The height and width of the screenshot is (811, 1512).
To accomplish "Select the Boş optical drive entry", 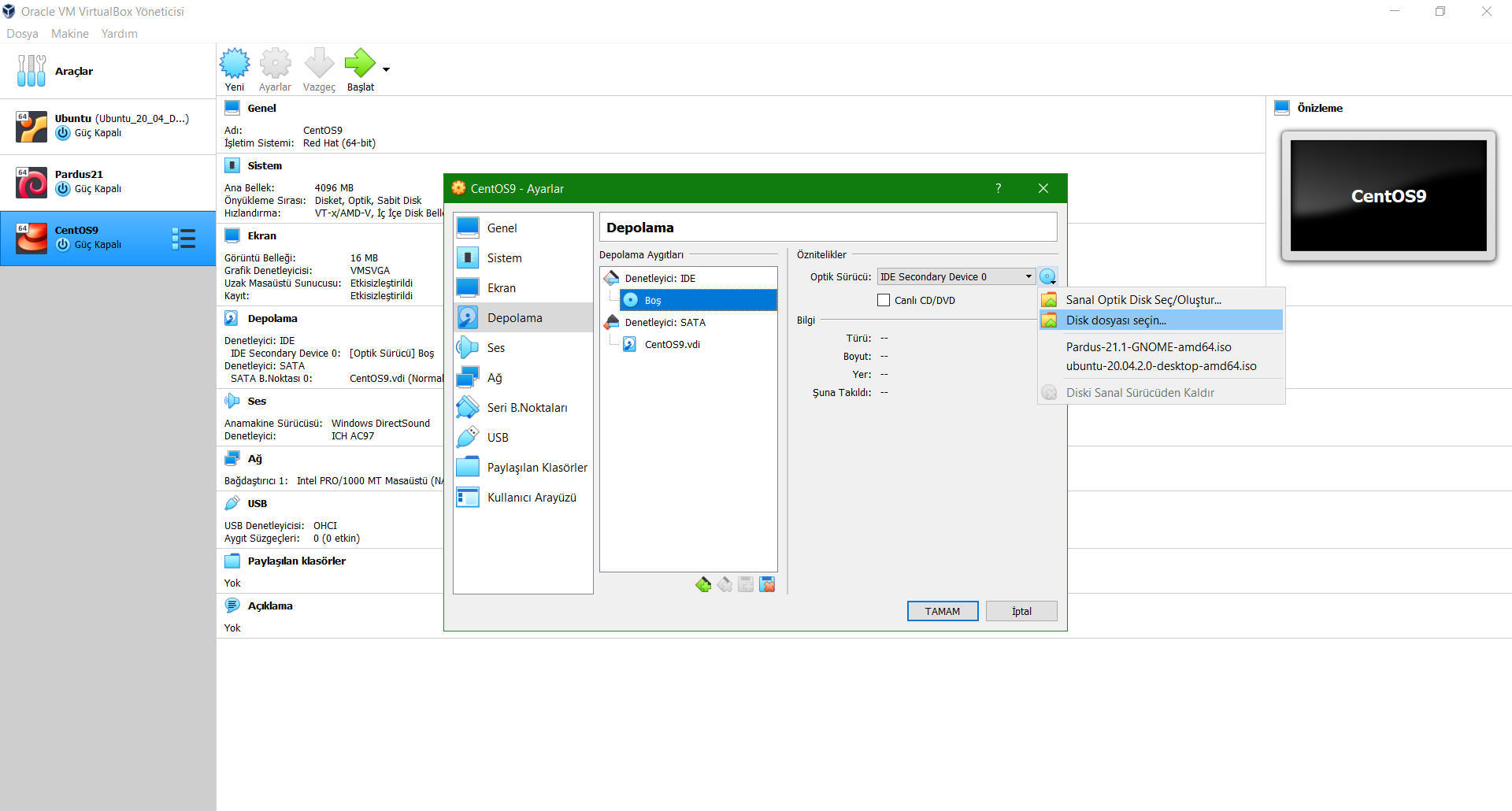I will [698, 300].
